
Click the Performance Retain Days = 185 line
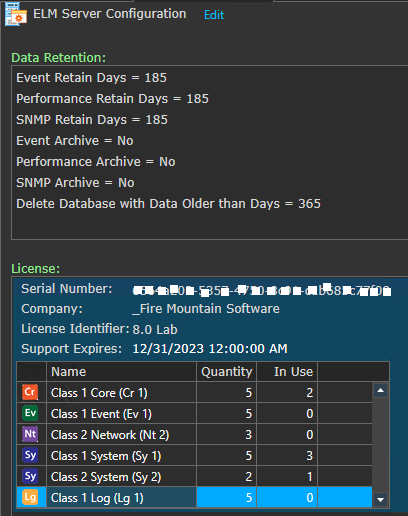tap(112, 99)
